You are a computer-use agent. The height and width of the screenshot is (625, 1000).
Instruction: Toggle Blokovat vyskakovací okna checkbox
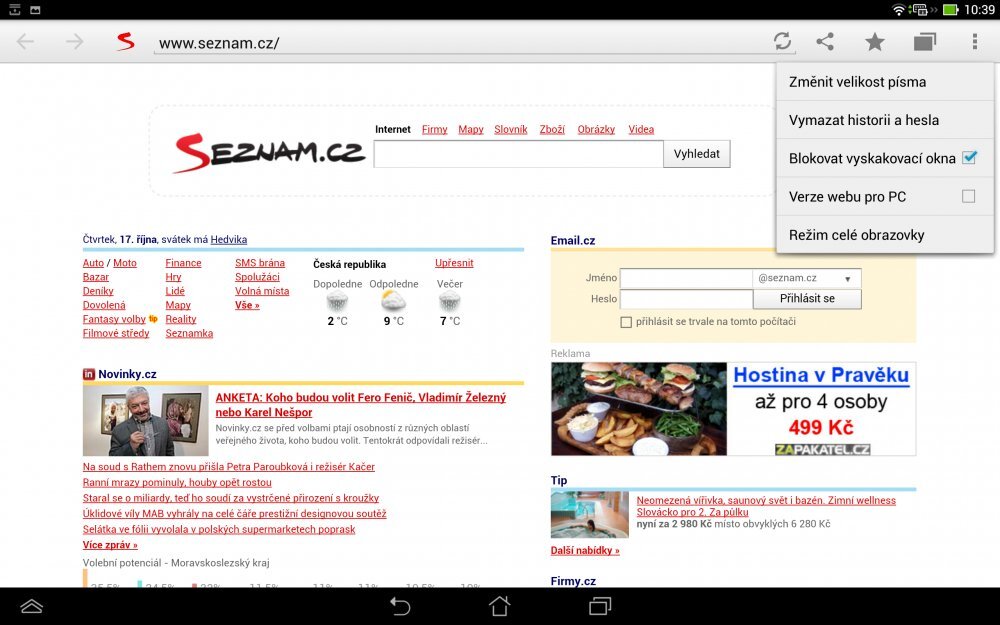tap(968, 158)
